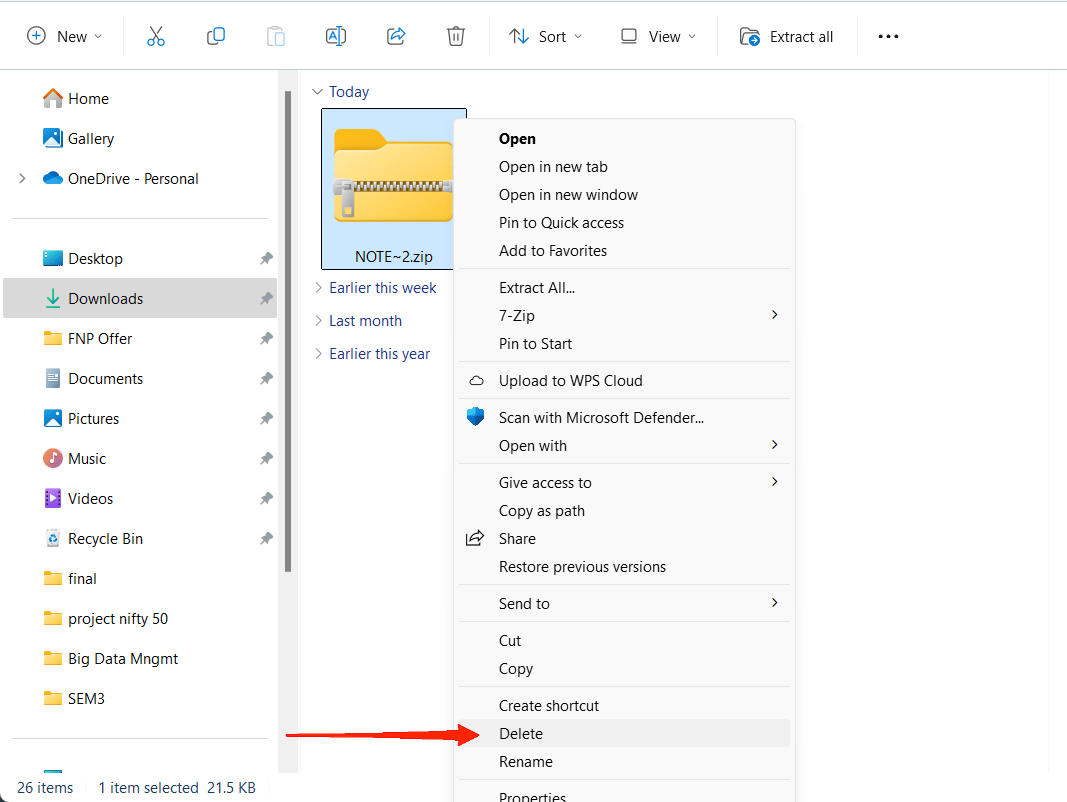Open Recycle Bin in sidebar
Viewport: 1067px width, 802px height.
pos(93,539)
